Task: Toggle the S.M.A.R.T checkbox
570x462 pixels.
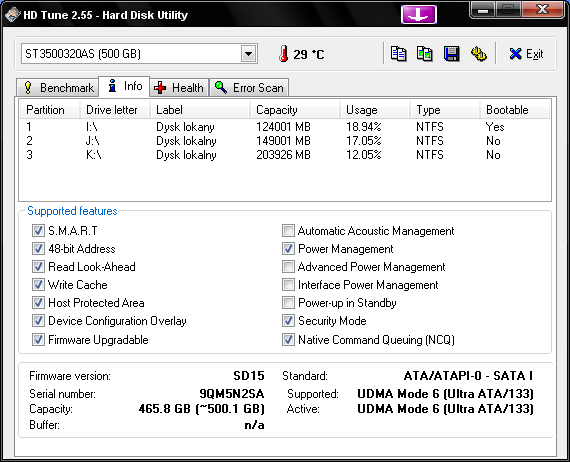Action: [38, 230]
